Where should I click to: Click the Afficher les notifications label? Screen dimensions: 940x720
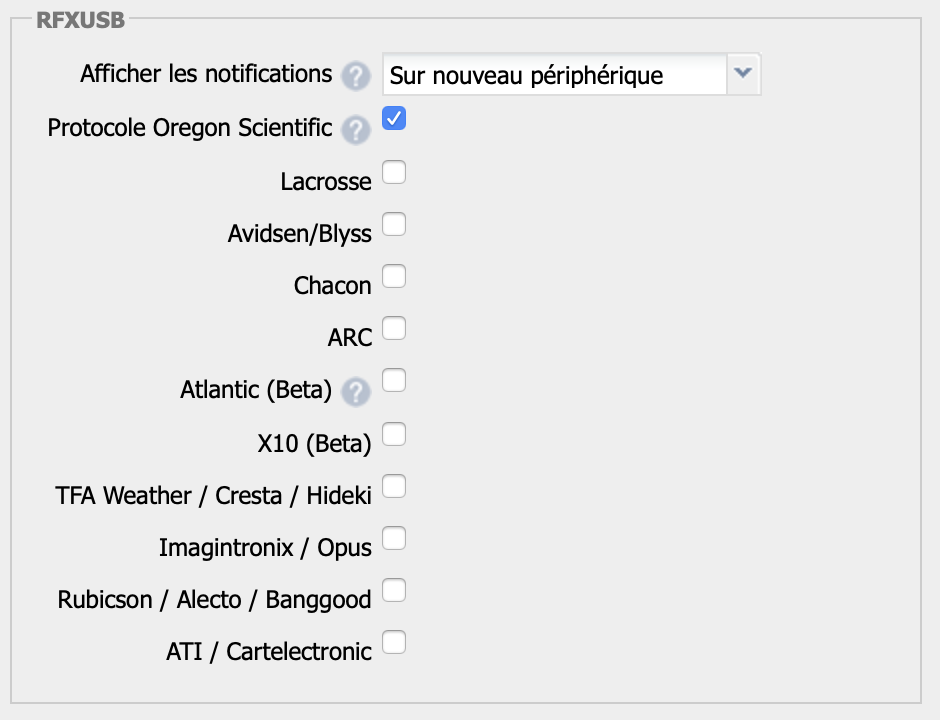click(x=206, y=74)
